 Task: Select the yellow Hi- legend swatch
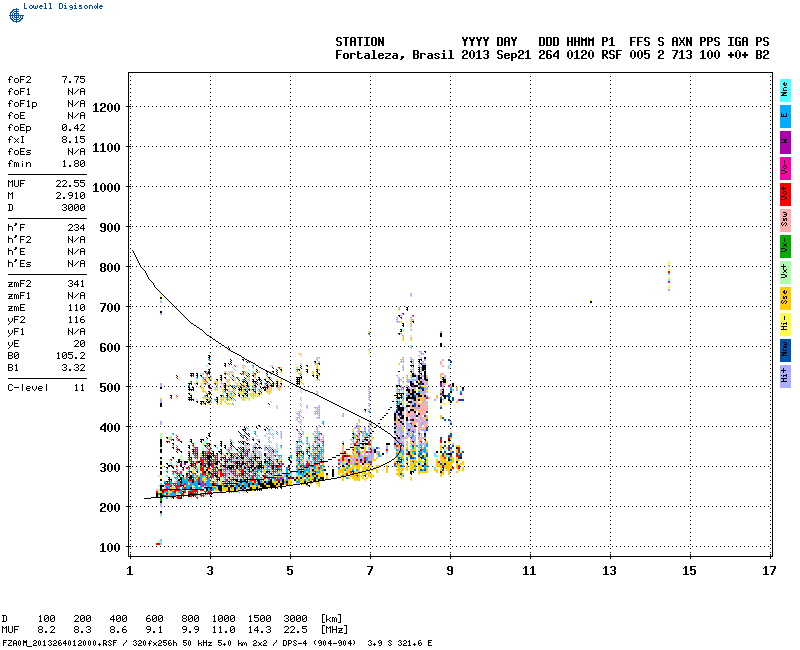(785, 323)
